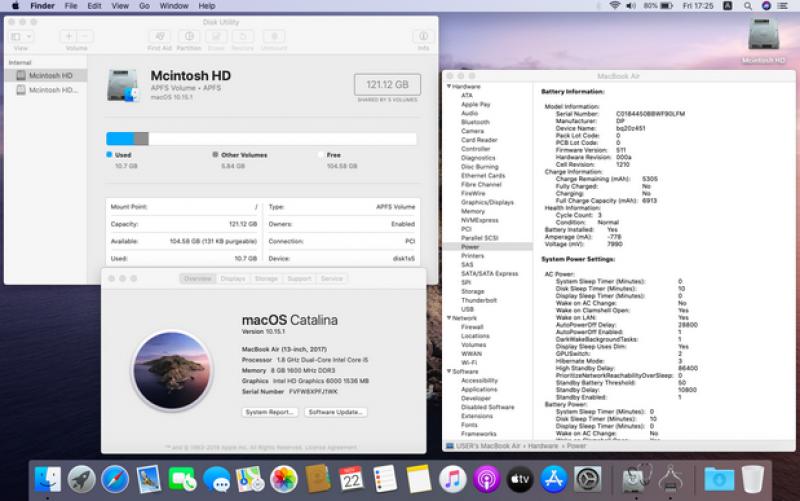
Task: Open Apple TV app in Dock
Action: point(520,479)
